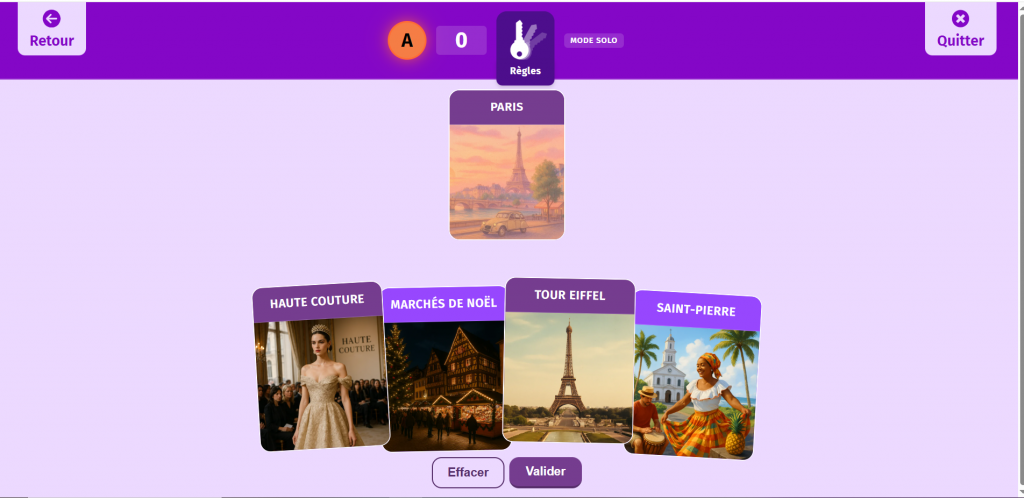Click the Effacer button
The image size is (1024, 498).
click(x=468, y=473)
